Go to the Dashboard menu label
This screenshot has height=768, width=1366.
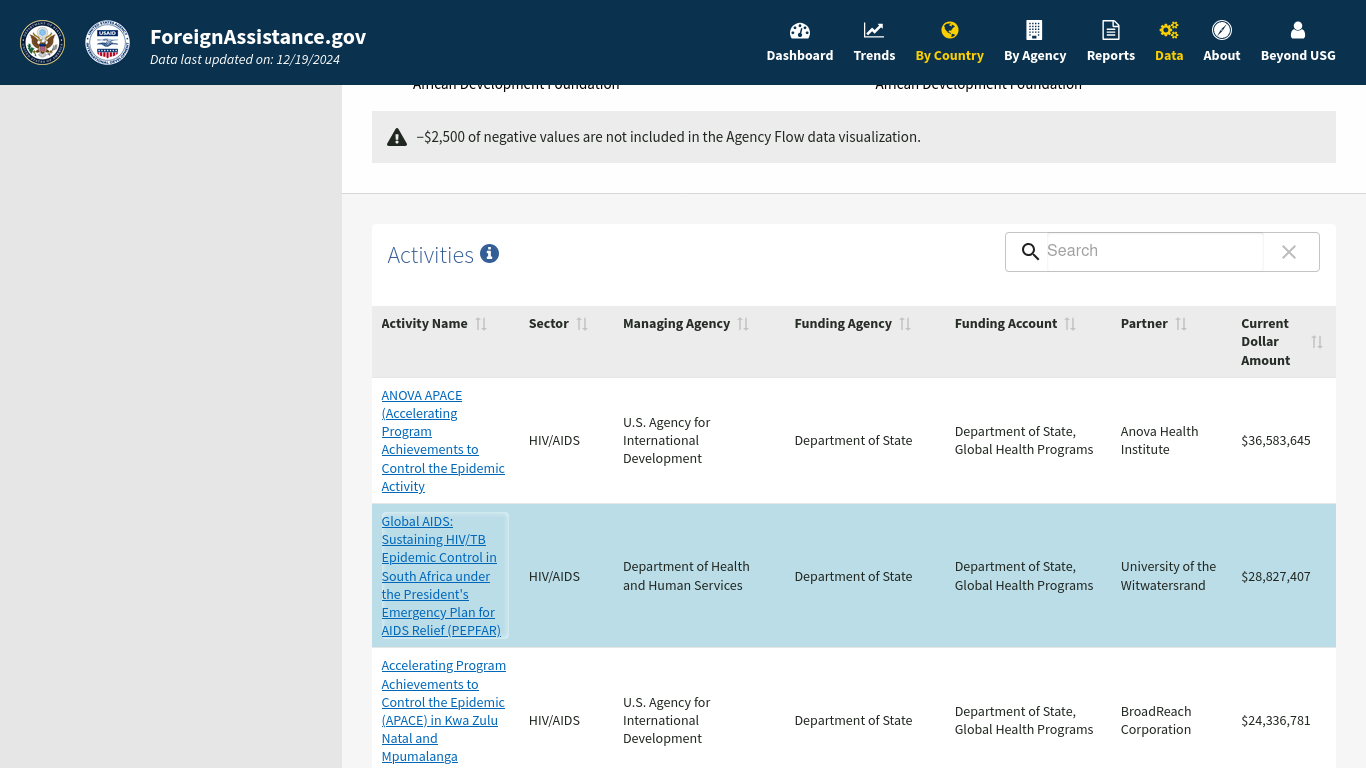coord(800,56)
